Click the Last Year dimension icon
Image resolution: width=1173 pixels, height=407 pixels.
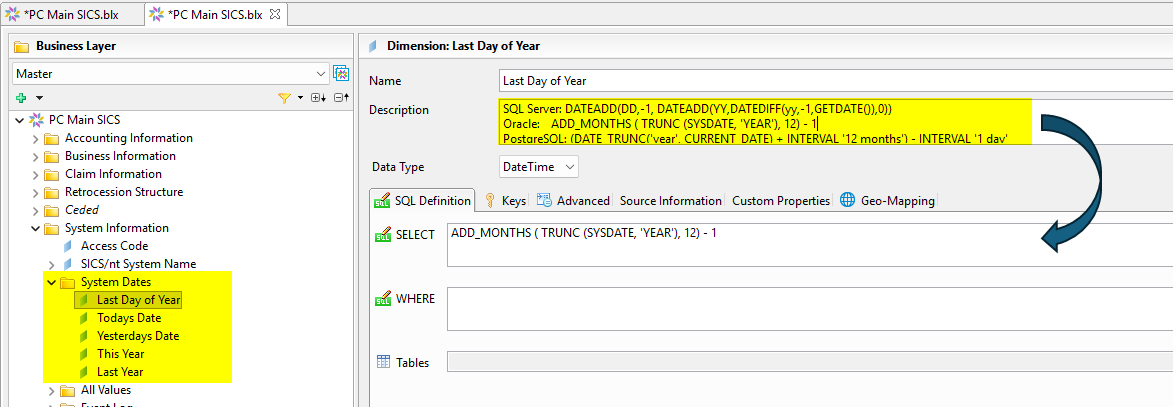84,372
